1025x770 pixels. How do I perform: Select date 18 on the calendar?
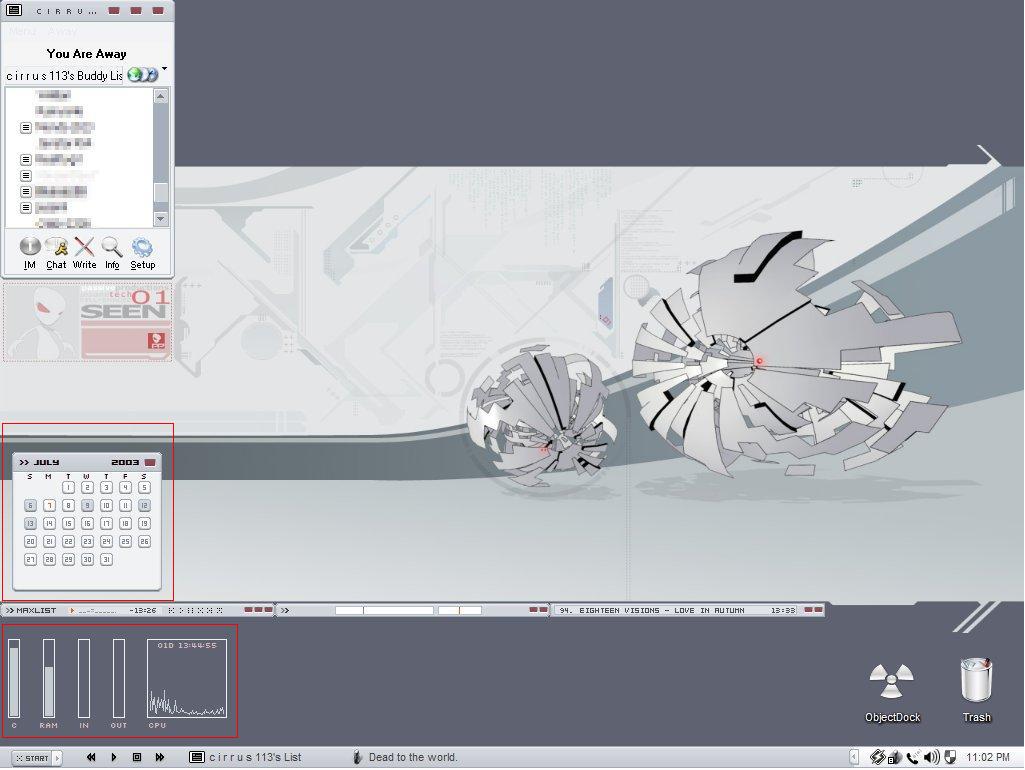point(126,523)
